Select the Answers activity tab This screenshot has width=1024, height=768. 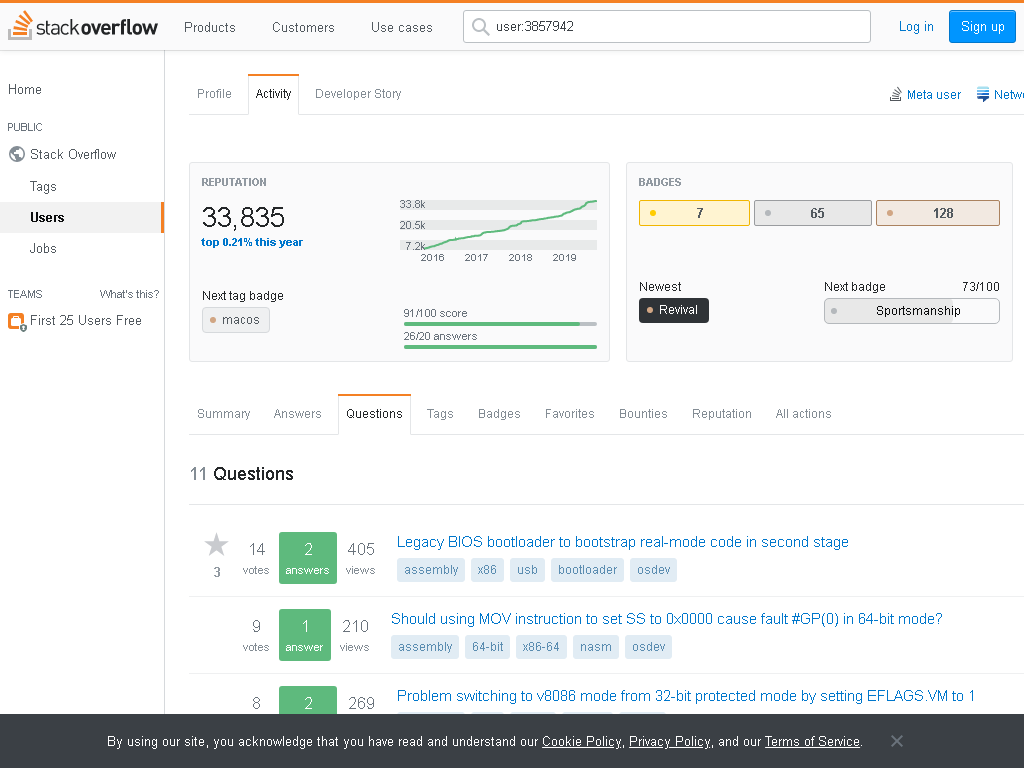[297, 414]
